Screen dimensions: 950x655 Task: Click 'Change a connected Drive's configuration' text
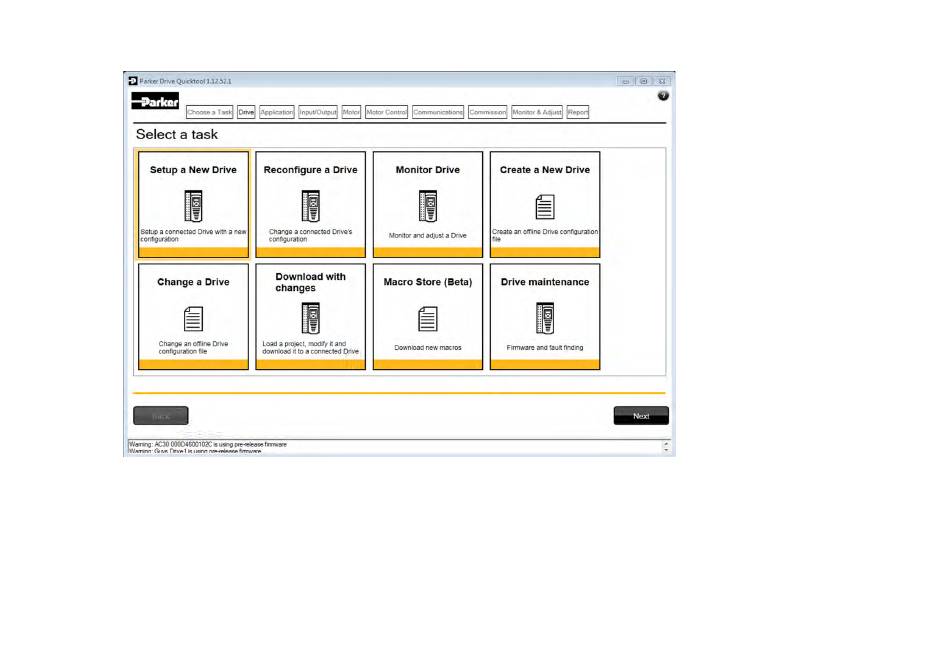coord(310,236)
